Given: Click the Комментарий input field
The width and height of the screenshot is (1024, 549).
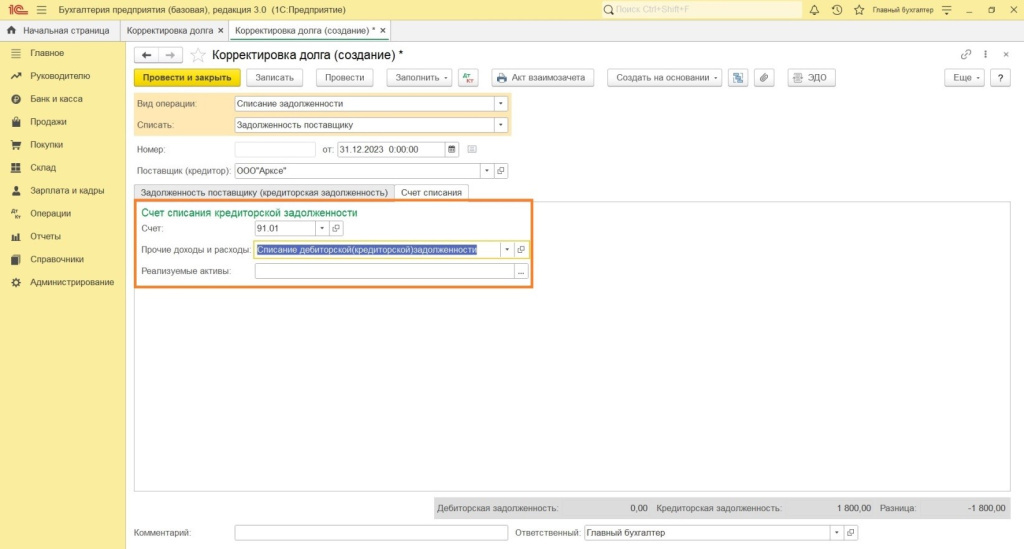Looking at the screenshot, I should [370, 533].
